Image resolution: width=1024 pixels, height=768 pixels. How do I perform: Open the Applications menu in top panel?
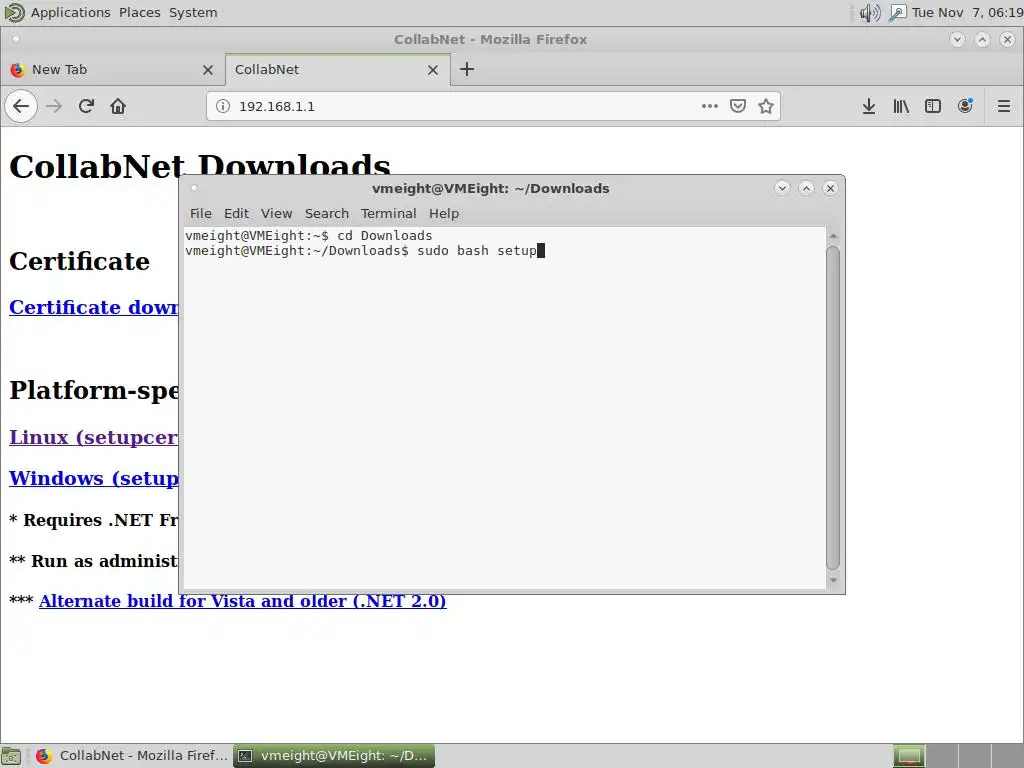[x=71, y=12]
